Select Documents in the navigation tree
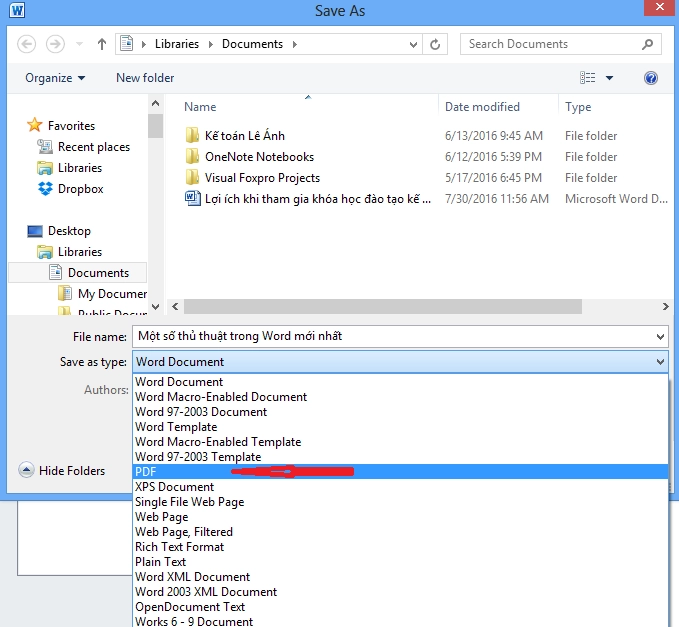Image resolution: width=679 pixels, height=627 pixels. (97, 273)
